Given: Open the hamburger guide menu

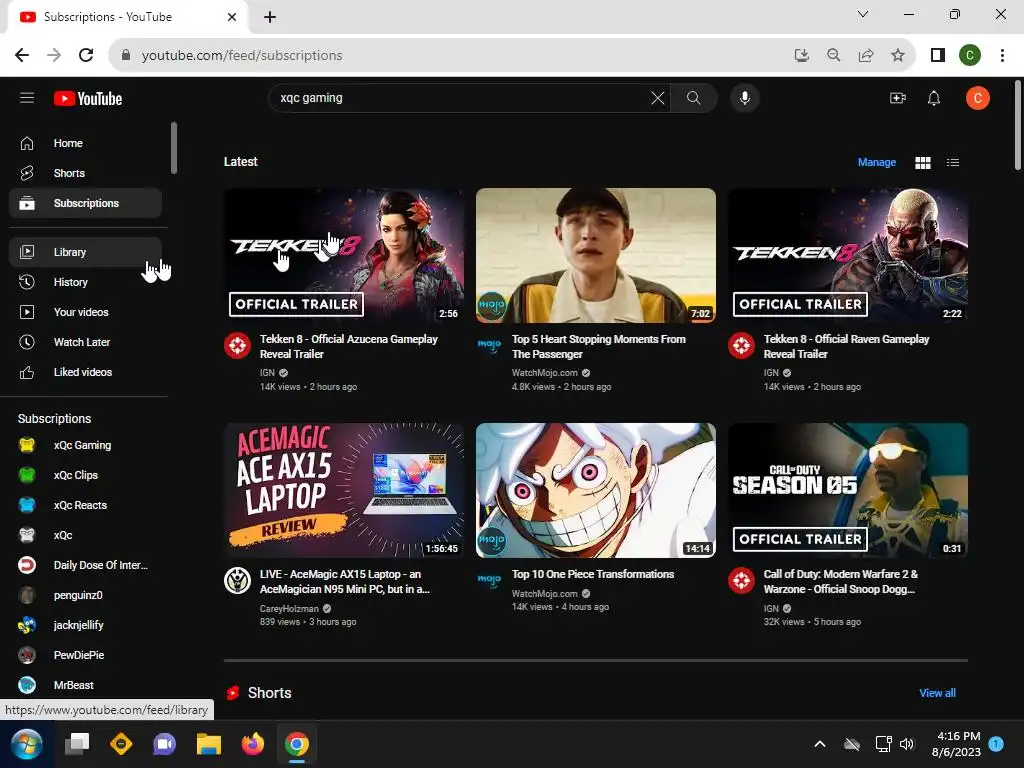Looking at the screenshot, I should point(27,98).
